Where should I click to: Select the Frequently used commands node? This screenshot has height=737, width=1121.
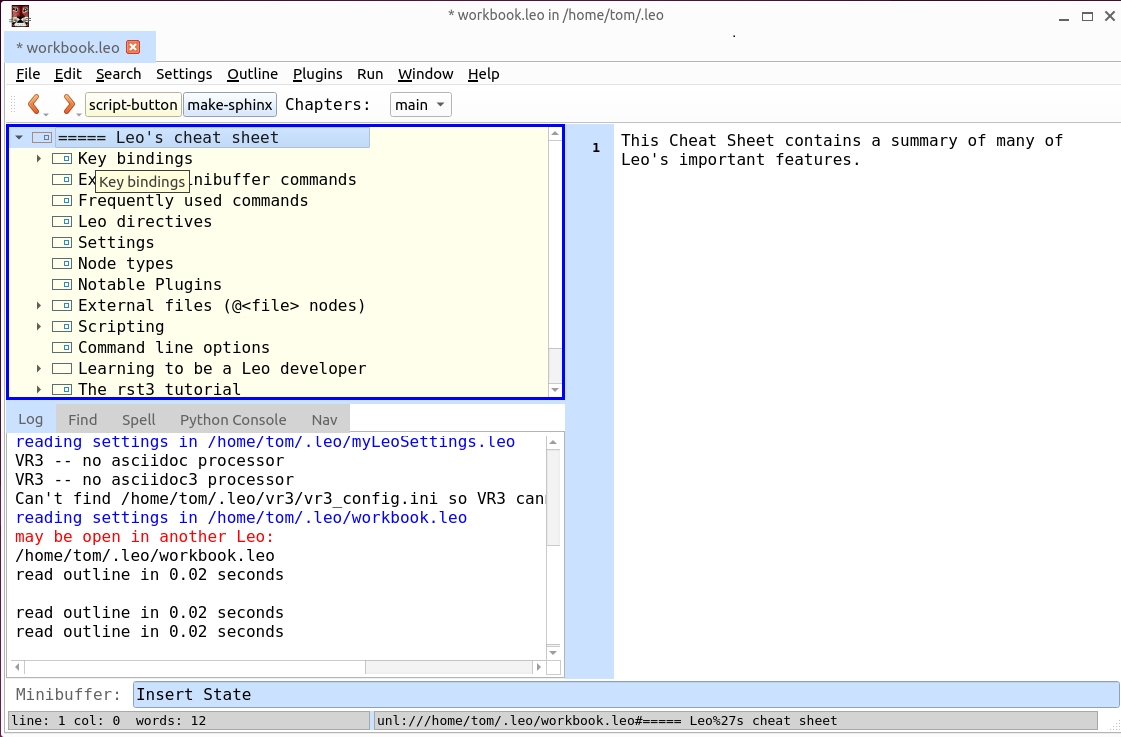click(193, 201)
